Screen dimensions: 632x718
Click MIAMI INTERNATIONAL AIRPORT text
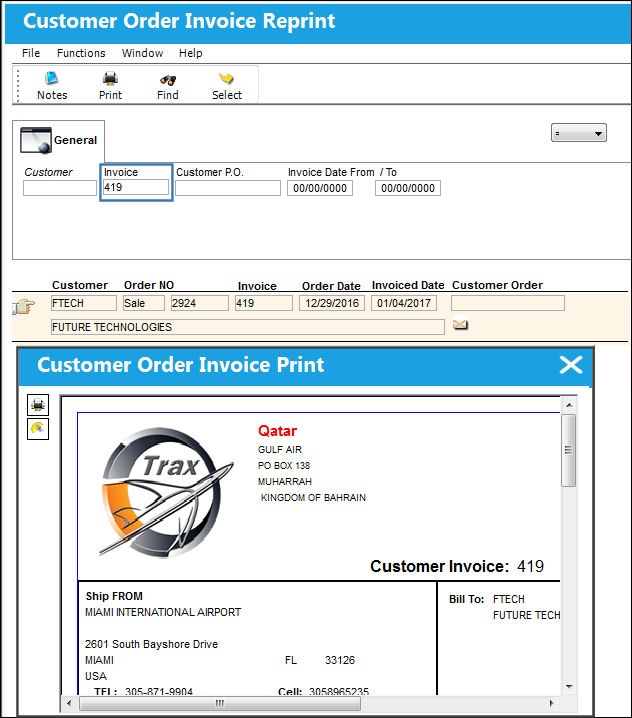[163, 612]
